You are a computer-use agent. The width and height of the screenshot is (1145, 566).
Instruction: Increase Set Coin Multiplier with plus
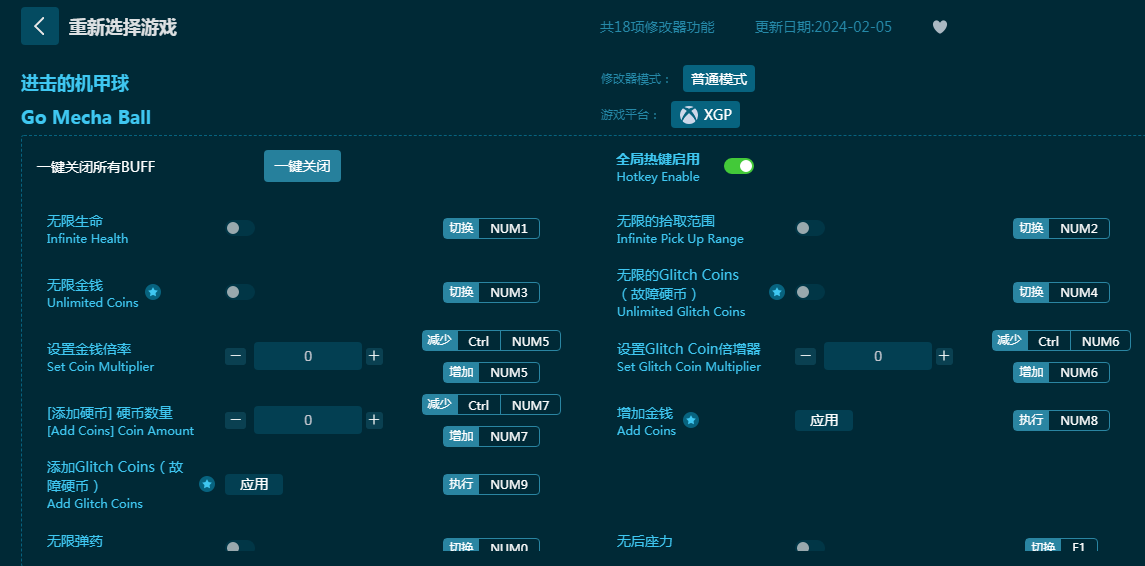point(374,356)
